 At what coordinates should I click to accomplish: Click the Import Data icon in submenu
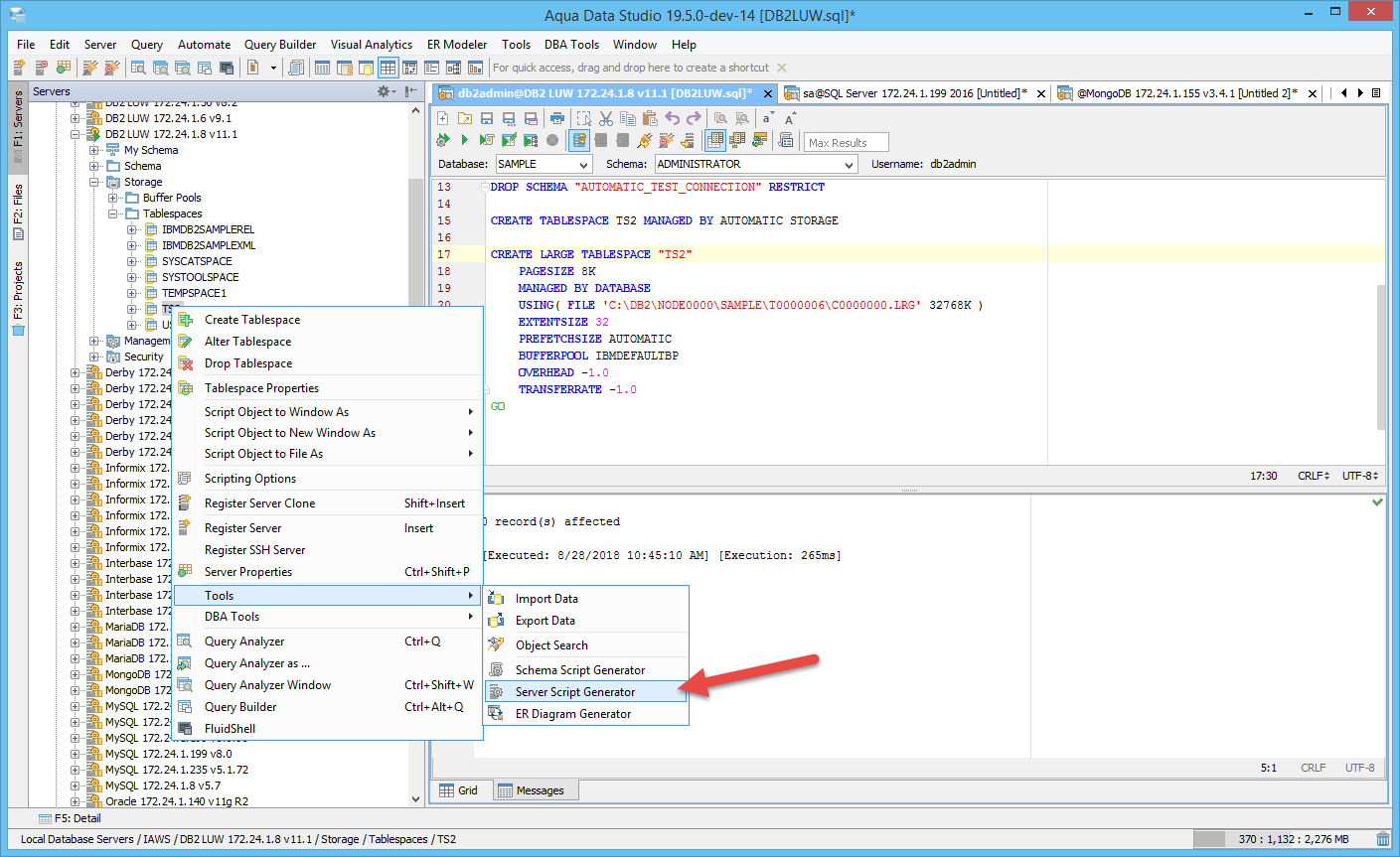tap(497, 599)
